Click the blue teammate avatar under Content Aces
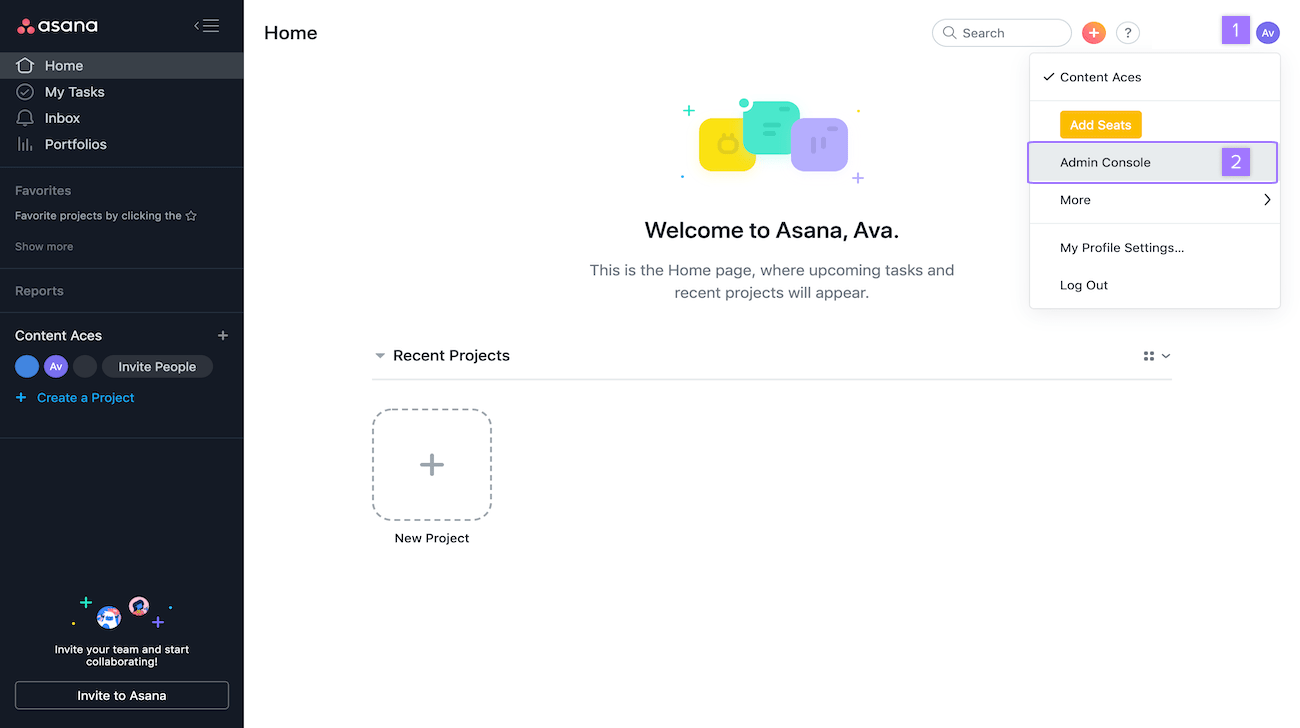The height and width of the screenshot is (728, 1300). (x=26, y=366)
